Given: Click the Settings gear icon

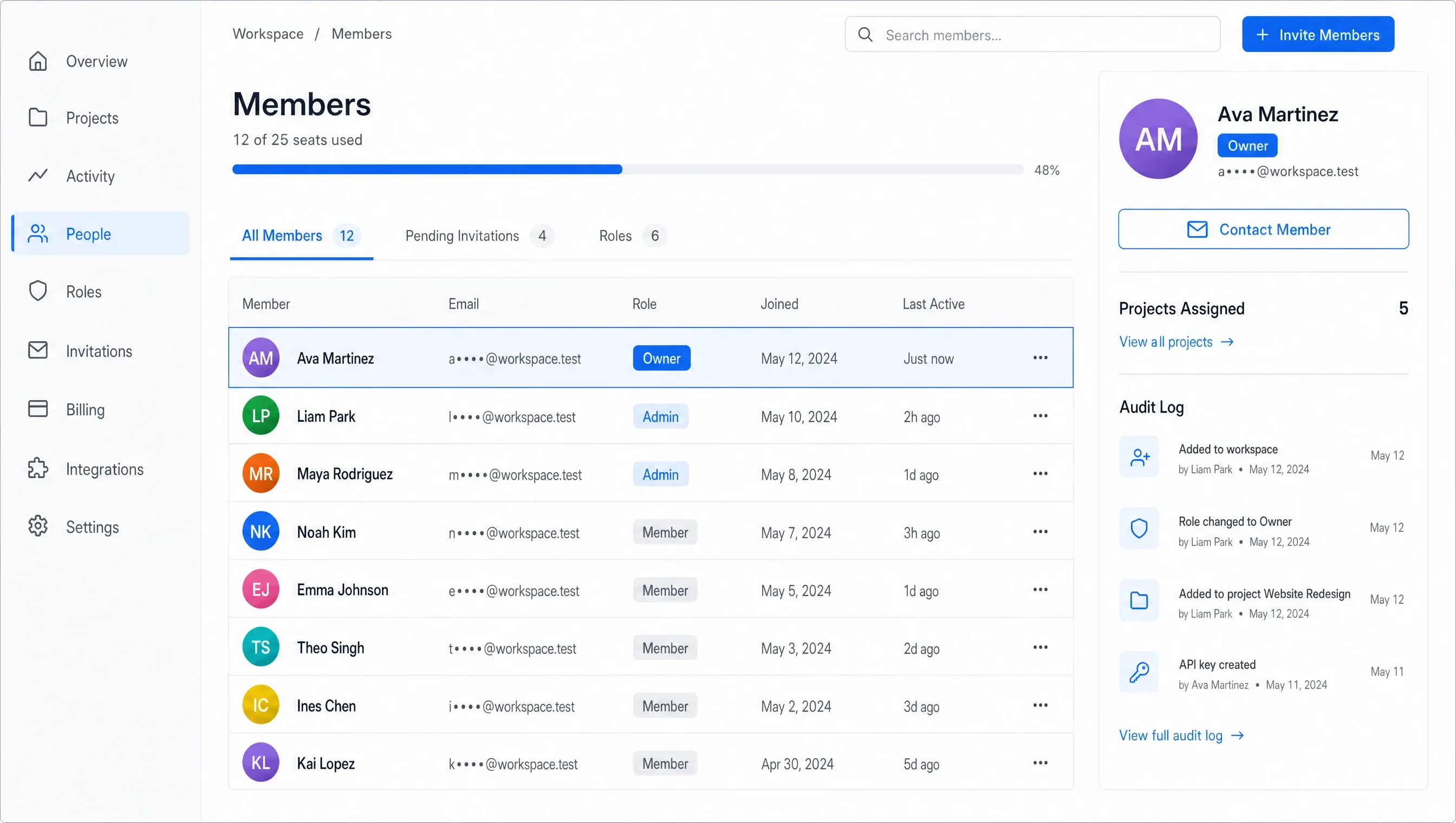Looking at the screenshot, I should pos(38,526).
